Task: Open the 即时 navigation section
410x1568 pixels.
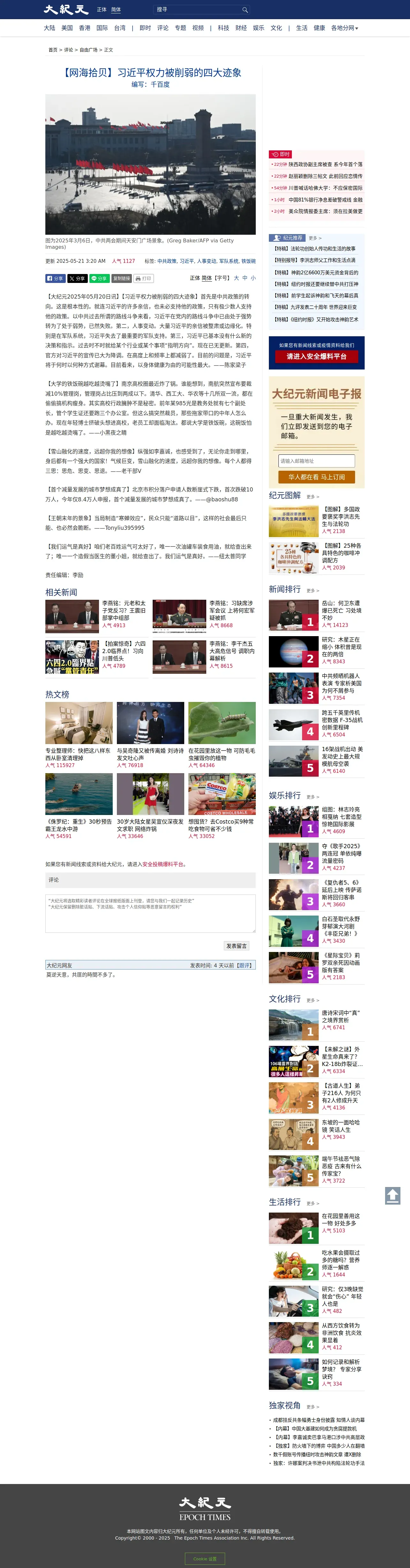Action: pyautogui.click(x=145, y=28)
